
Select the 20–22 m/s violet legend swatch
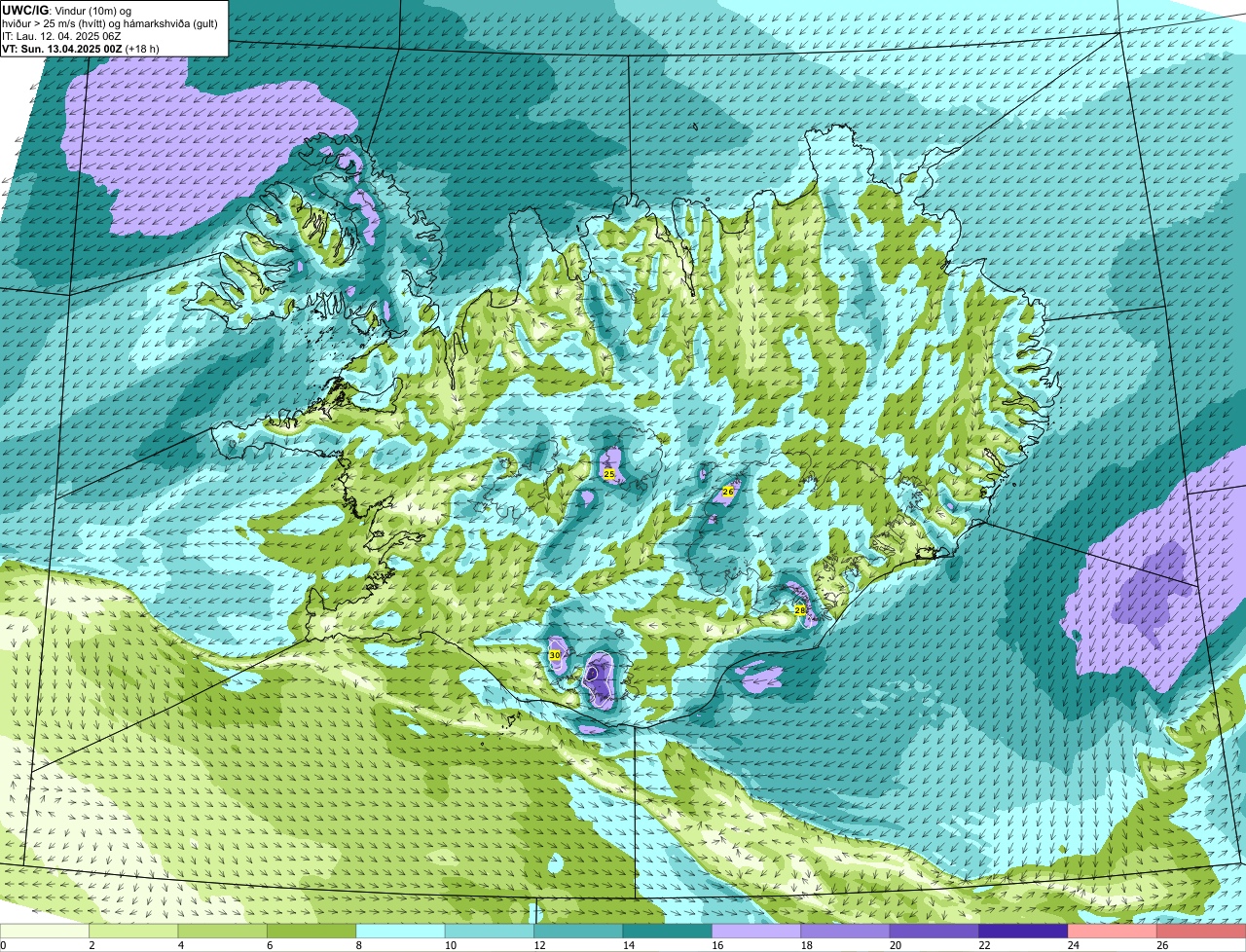click(x=934, y=931)
